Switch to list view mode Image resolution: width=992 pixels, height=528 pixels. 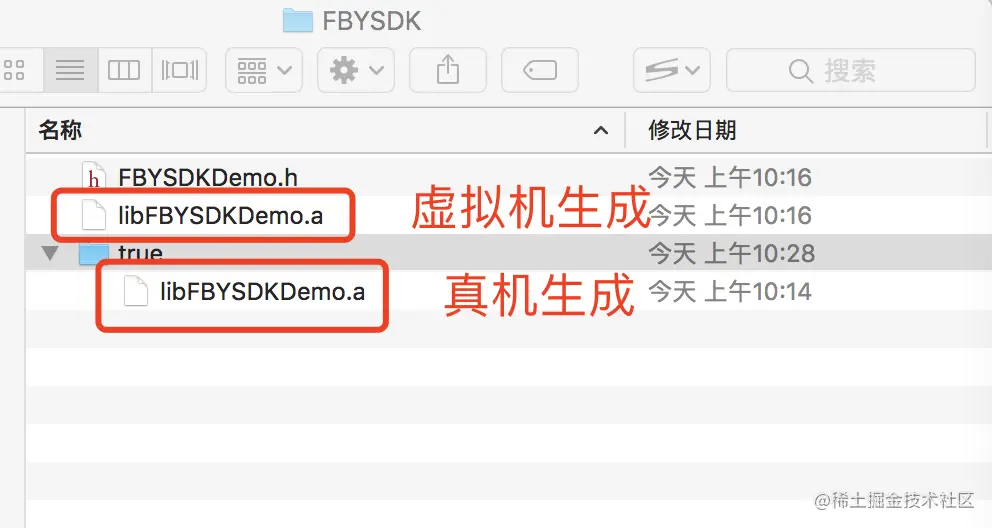70,70
